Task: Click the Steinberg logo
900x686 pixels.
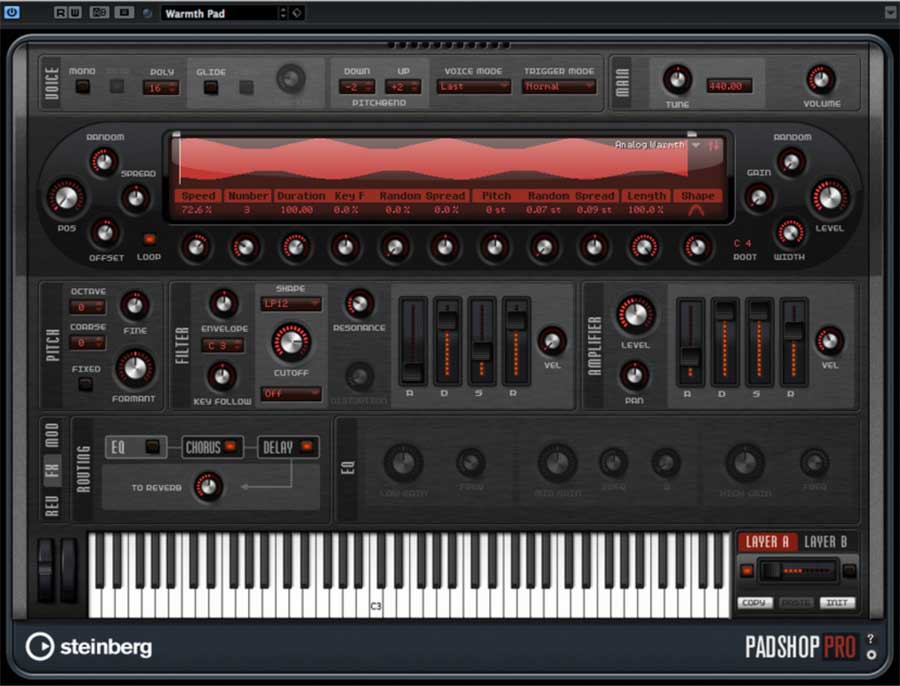Action: click(89, 647)
